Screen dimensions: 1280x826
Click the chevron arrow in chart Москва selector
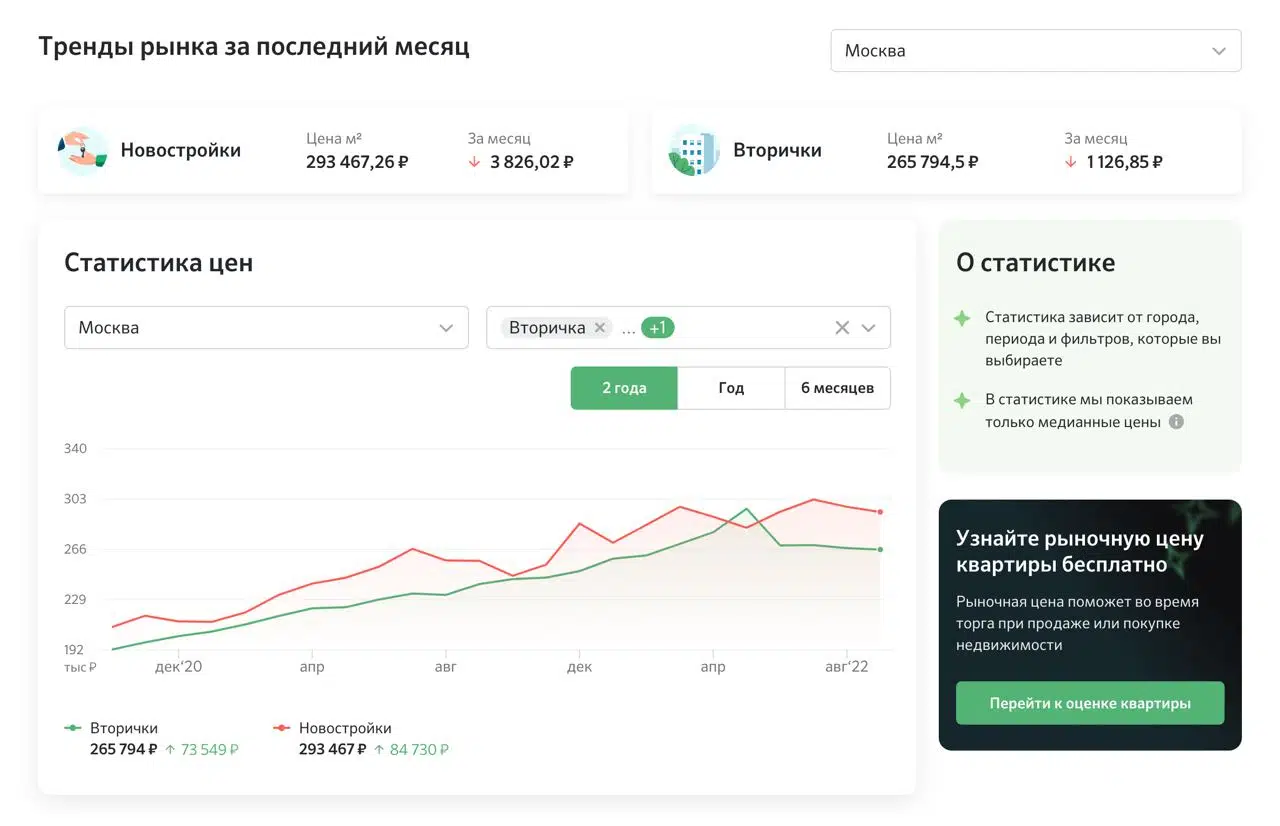tap(446, 328)
